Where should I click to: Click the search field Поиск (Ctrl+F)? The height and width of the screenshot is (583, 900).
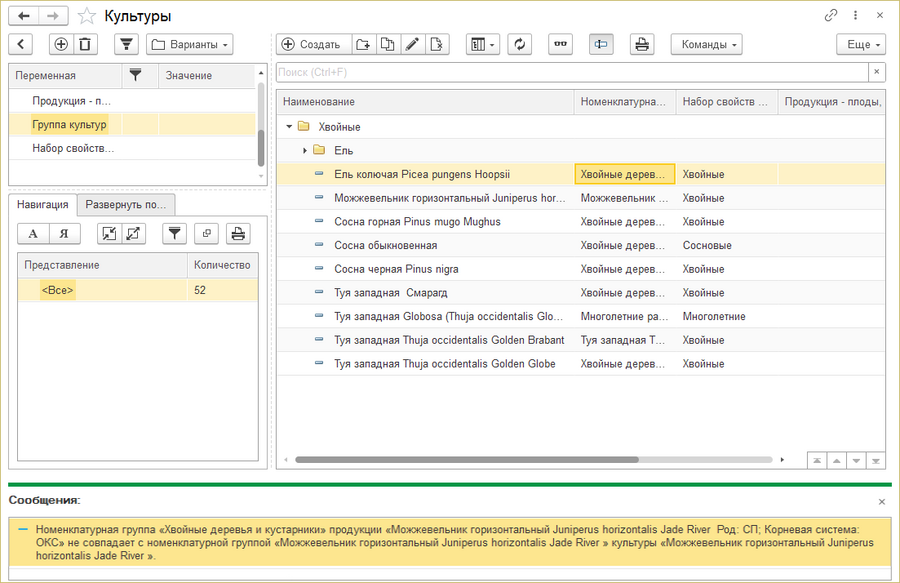570,72
